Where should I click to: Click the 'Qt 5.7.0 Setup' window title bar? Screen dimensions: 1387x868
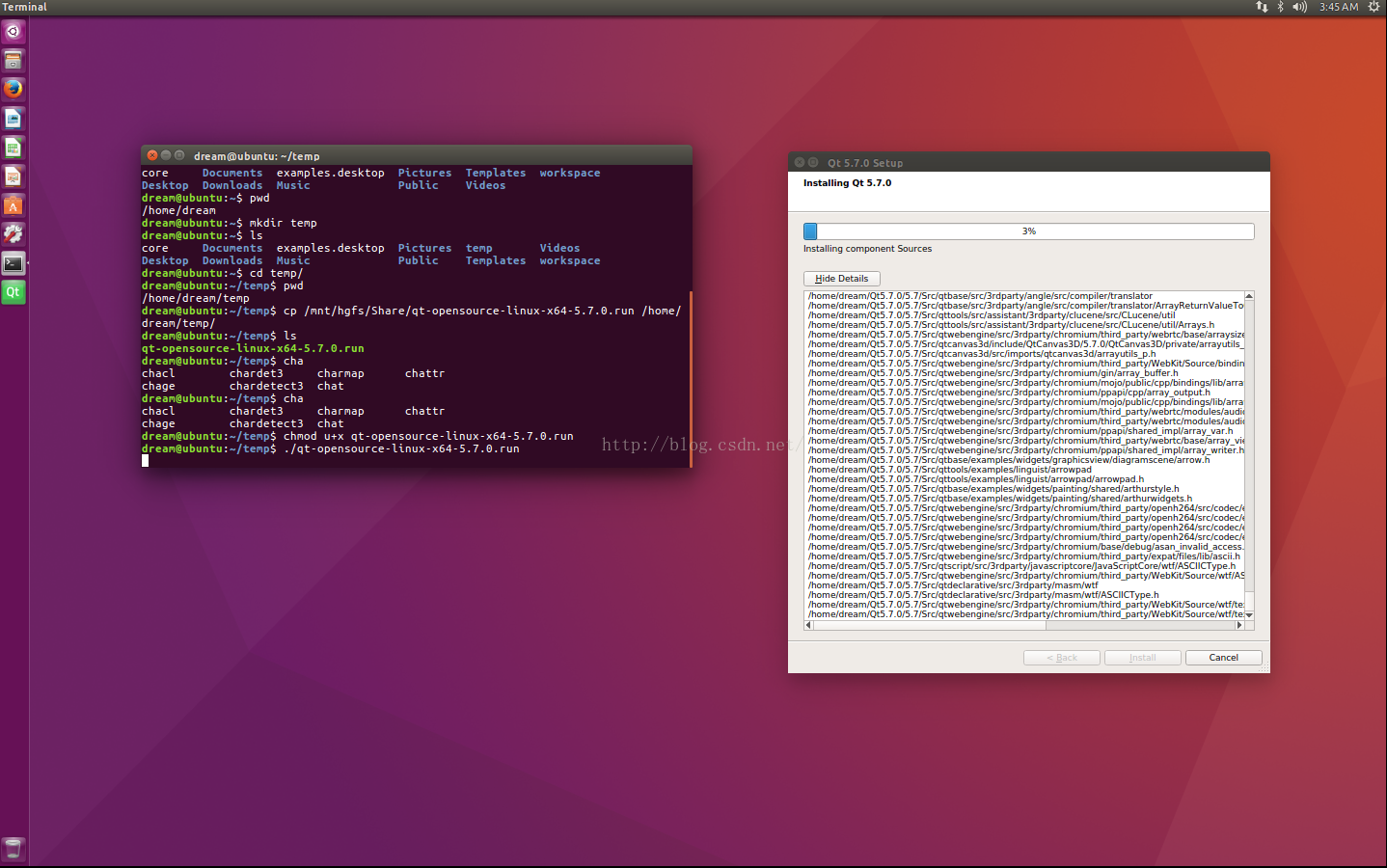[x=1029, y=162]
